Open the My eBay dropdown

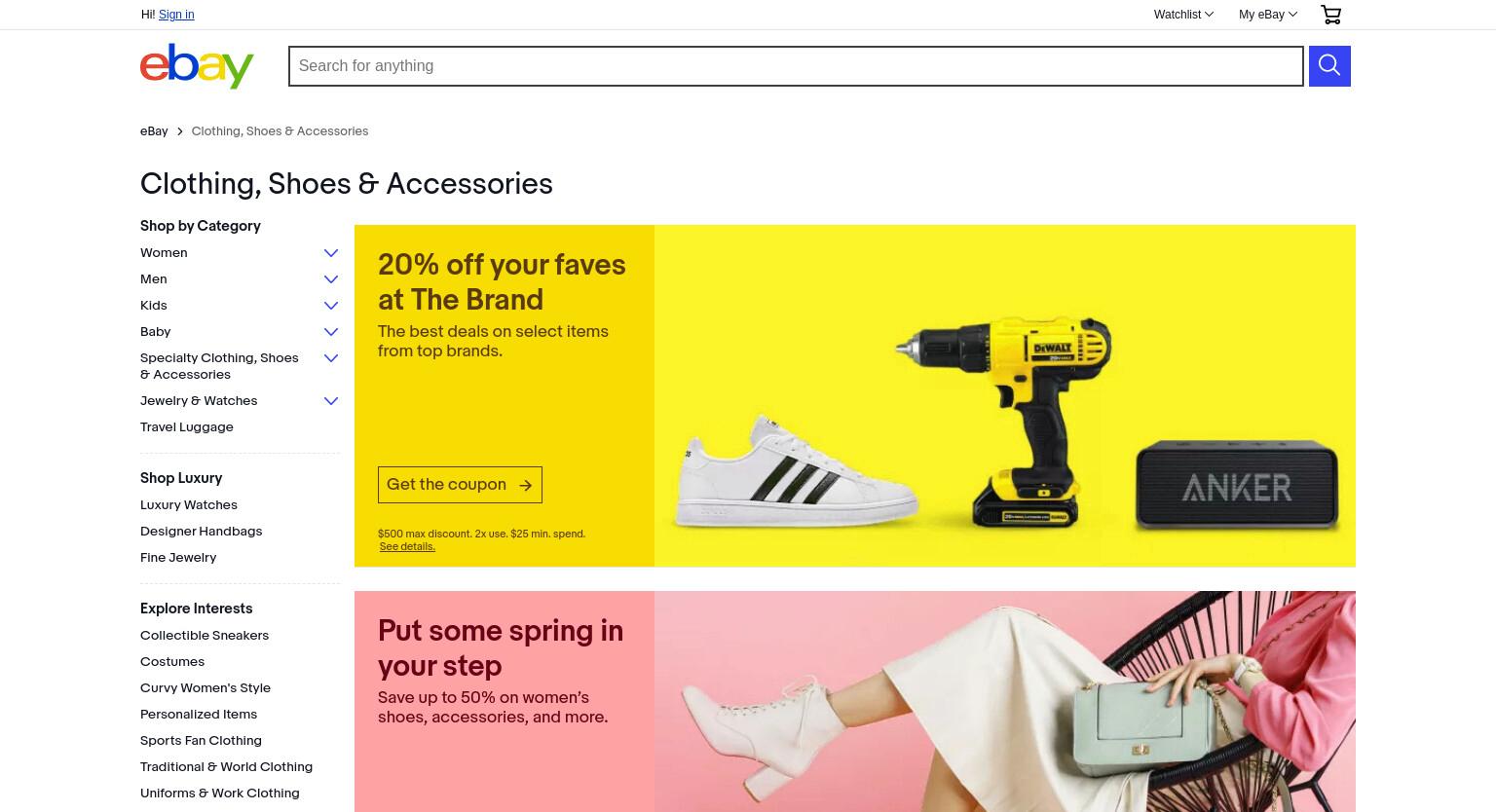click(1268, 15)
